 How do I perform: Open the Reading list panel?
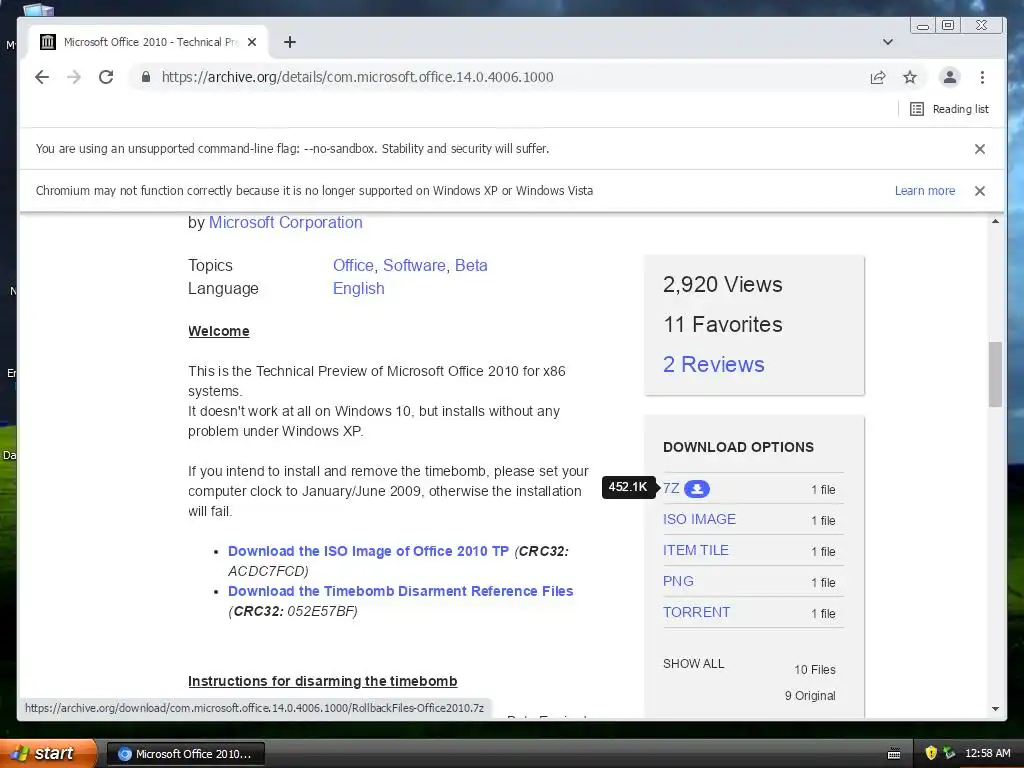tap(949, 109)
